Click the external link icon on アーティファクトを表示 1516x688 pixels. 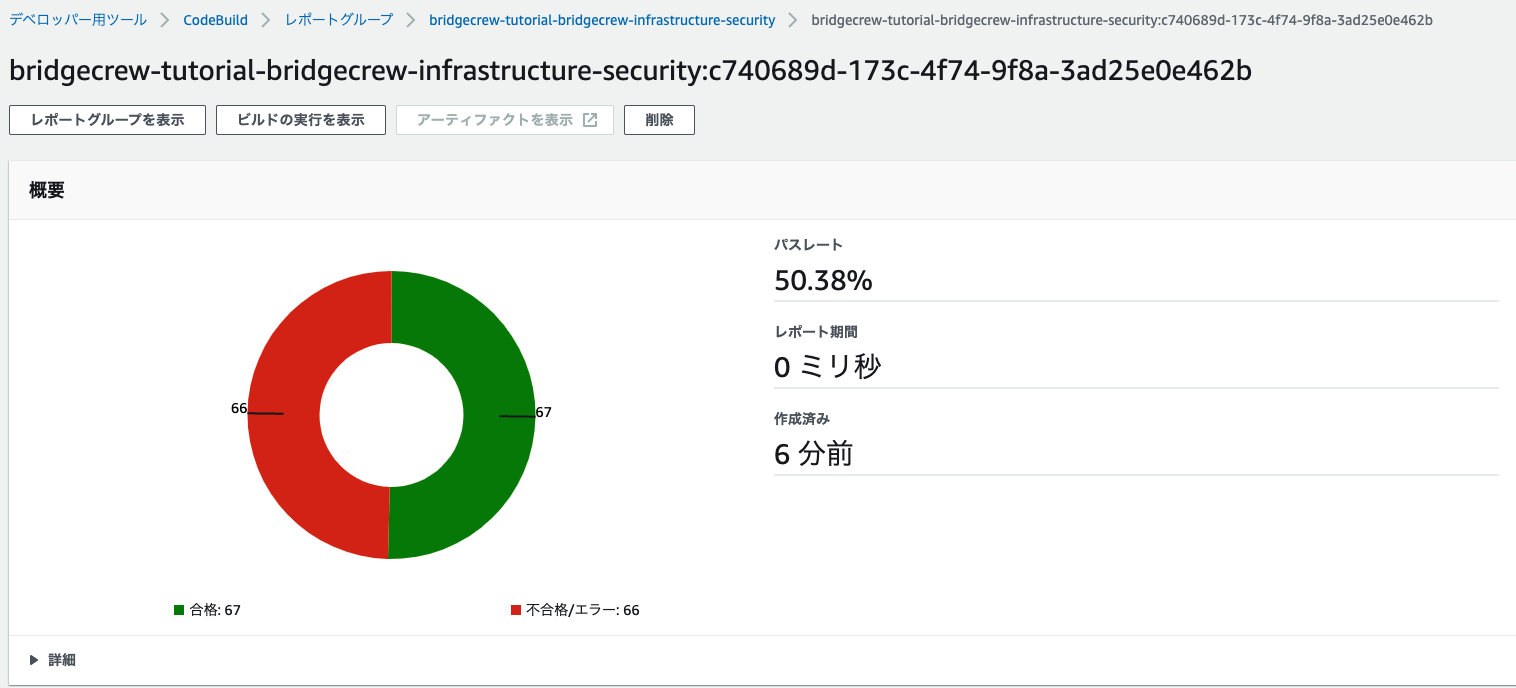pos(590,120)
